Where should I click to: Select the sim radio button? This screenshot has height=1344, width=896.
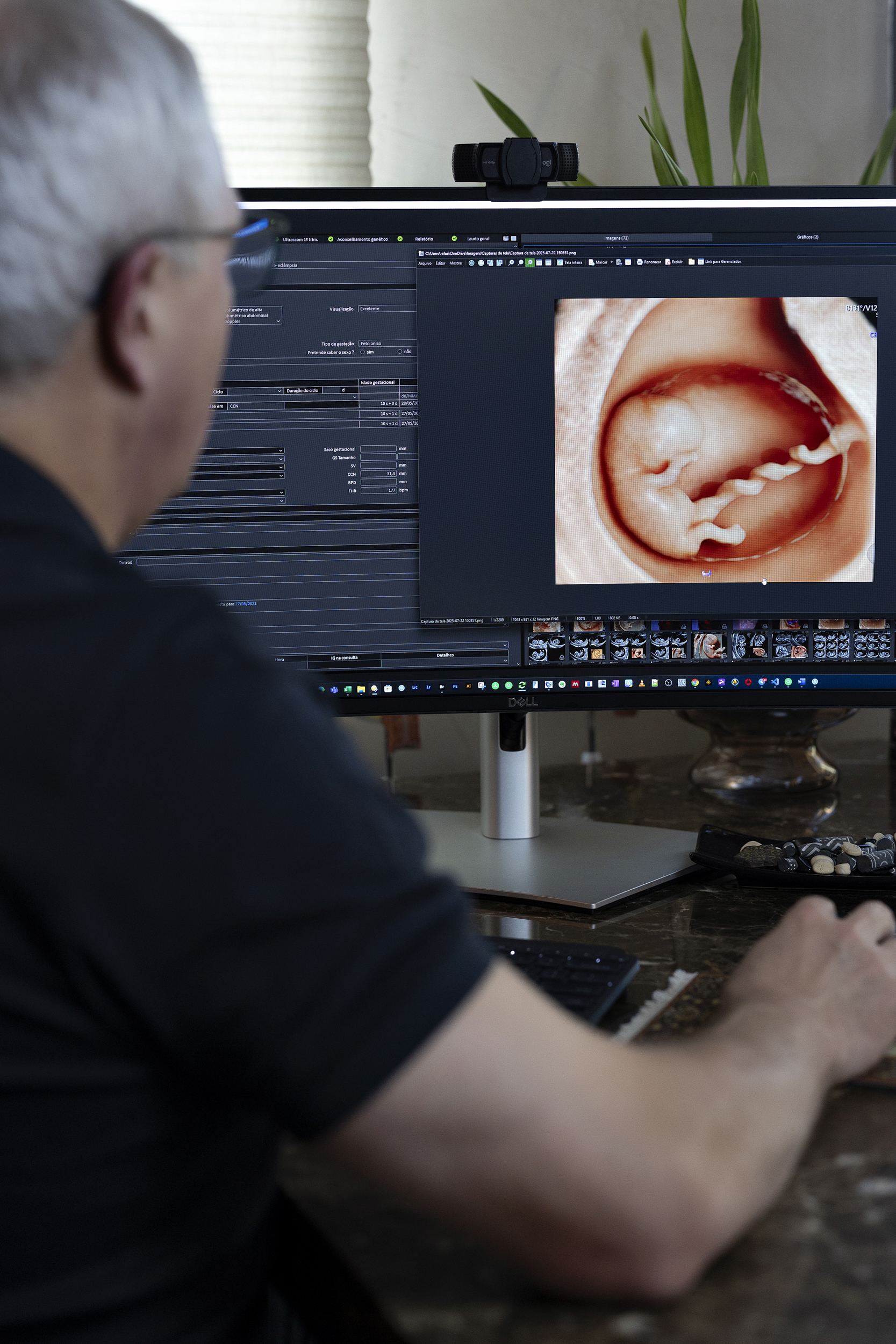(363, 352)
